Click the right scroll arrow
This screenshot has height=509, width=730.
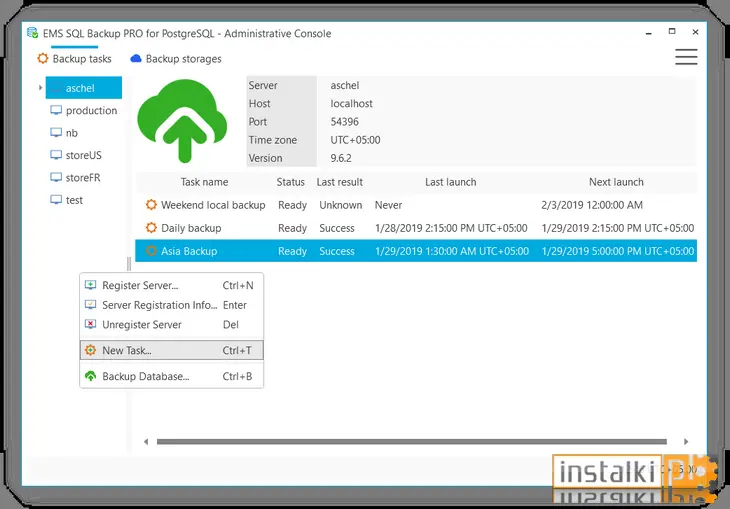pyautogui.click(x=686, y=441)
